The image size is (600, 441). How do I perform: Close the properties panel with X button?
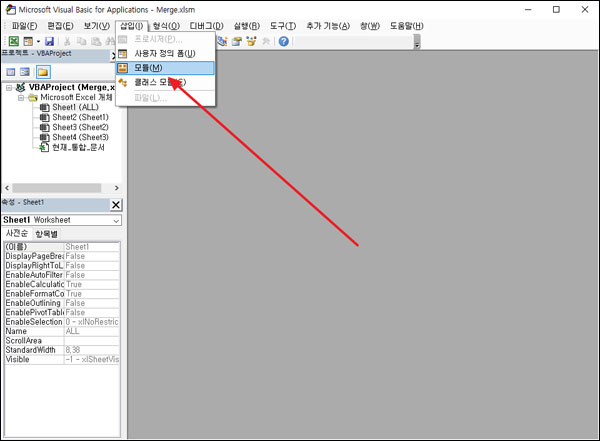pos(115,204)
